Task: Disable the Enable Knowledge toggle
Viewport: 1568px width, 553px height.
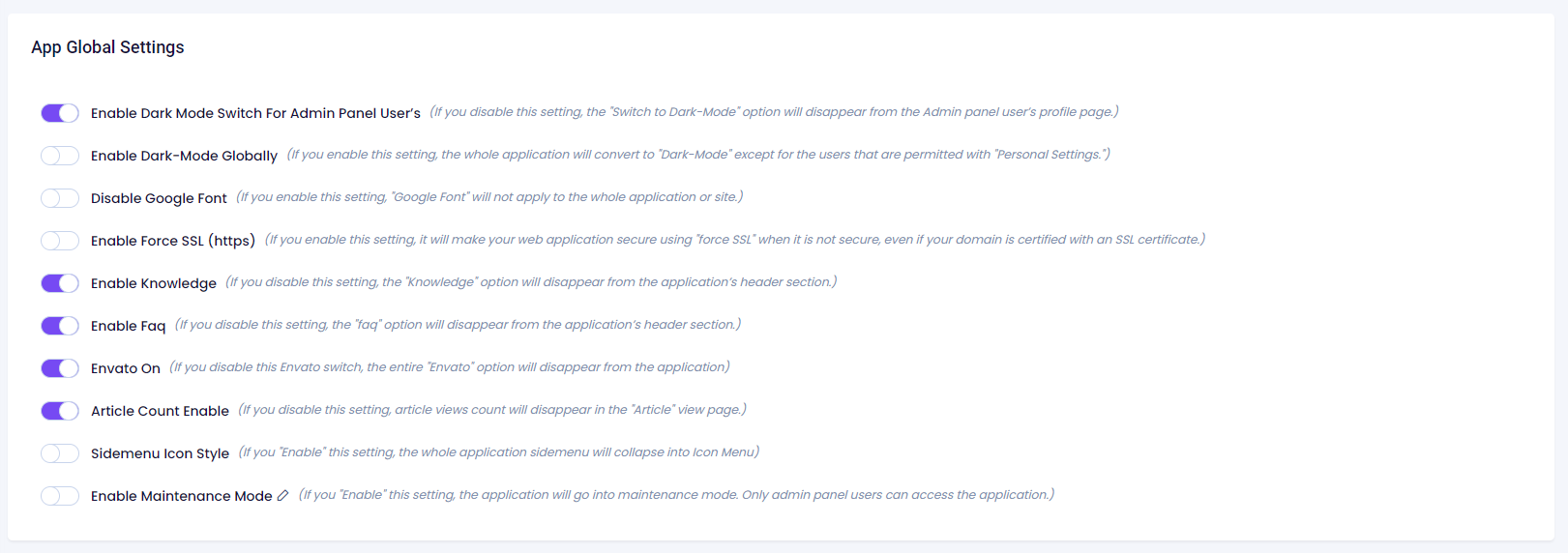Action: point(60,283)
